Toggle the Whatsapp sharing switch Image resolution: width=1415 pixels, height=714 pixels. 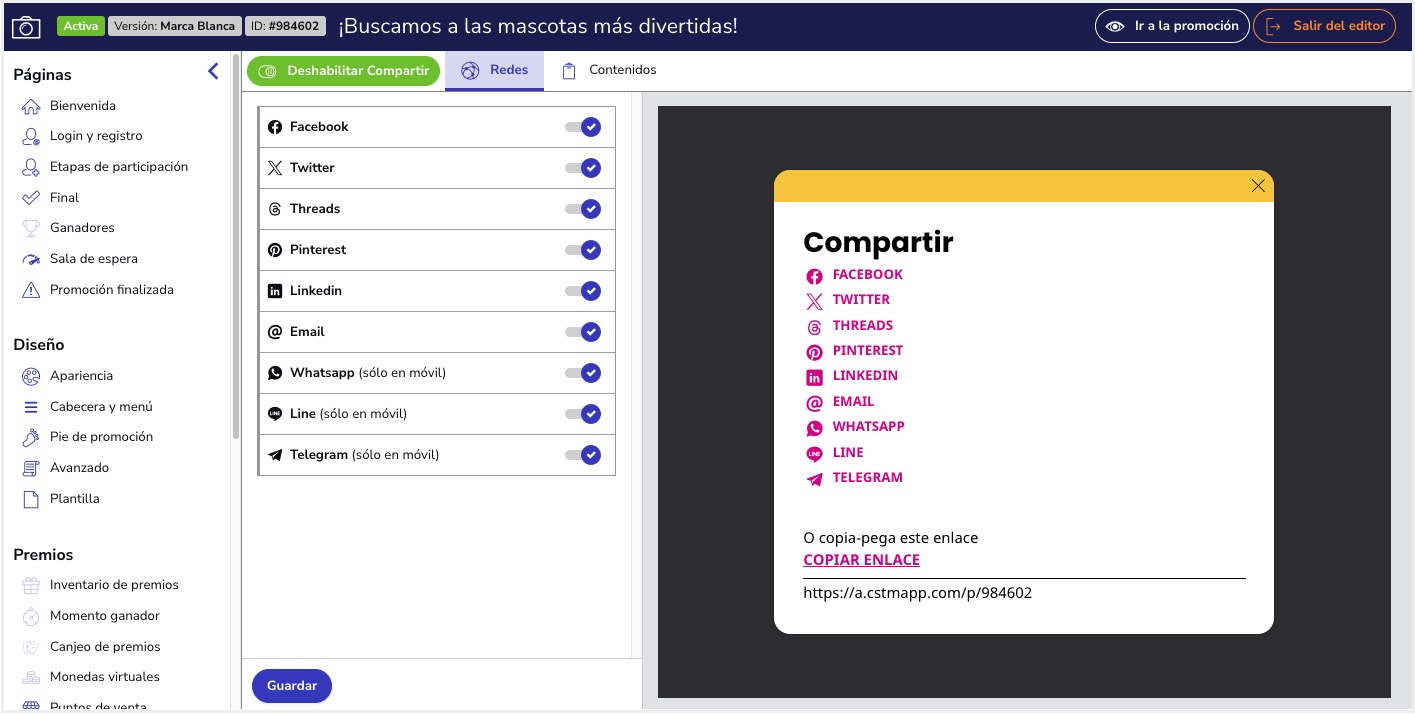[x=583, y=373]
